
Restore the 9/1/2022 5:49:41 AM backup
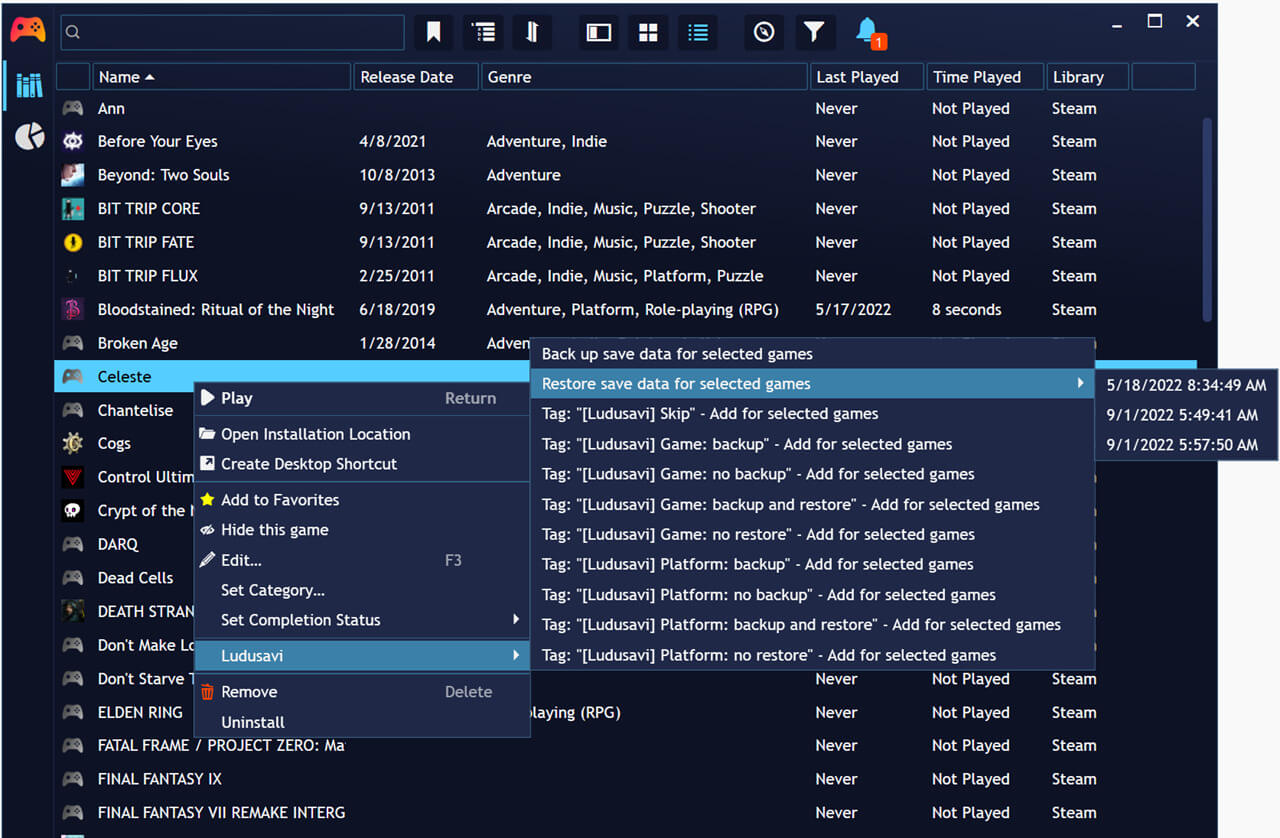(x=1186, y=415)
